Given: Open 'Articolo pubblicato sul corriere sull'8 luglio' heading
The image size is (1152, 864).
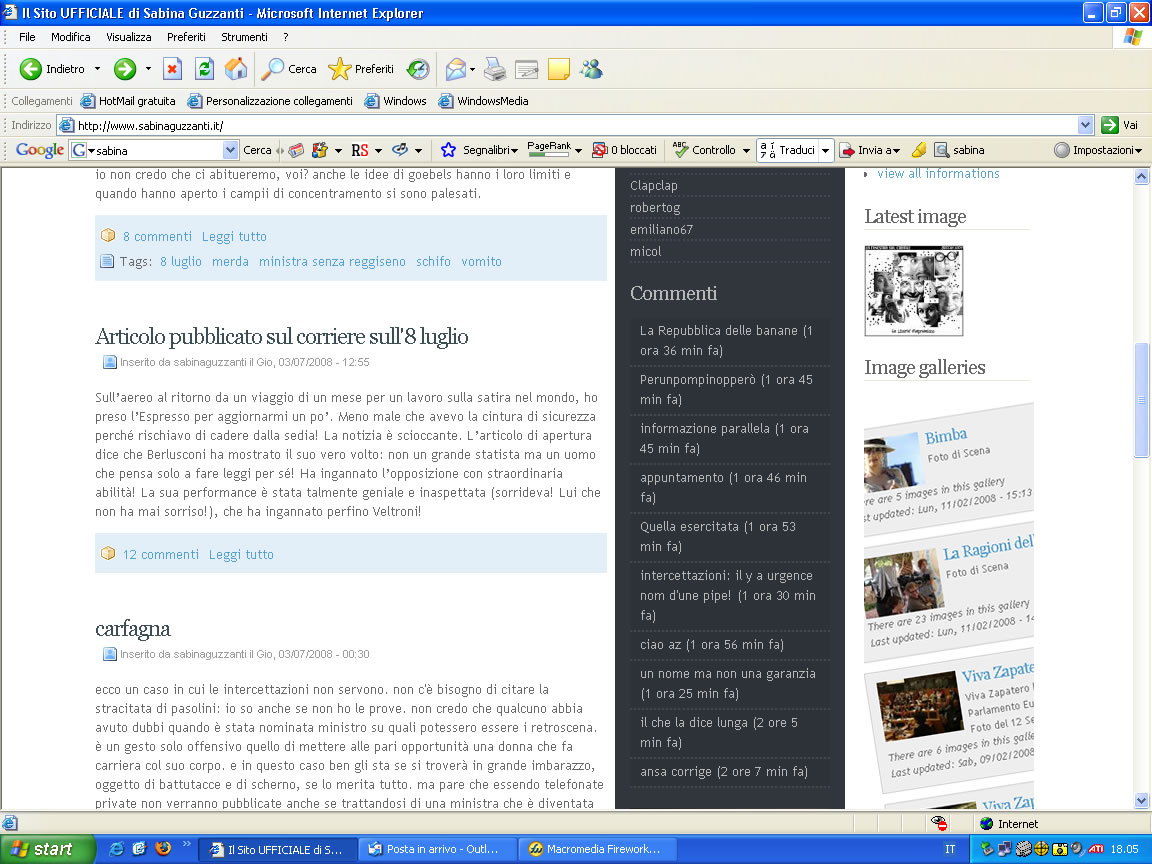Looking at the screenshot, I should point(281,336).
